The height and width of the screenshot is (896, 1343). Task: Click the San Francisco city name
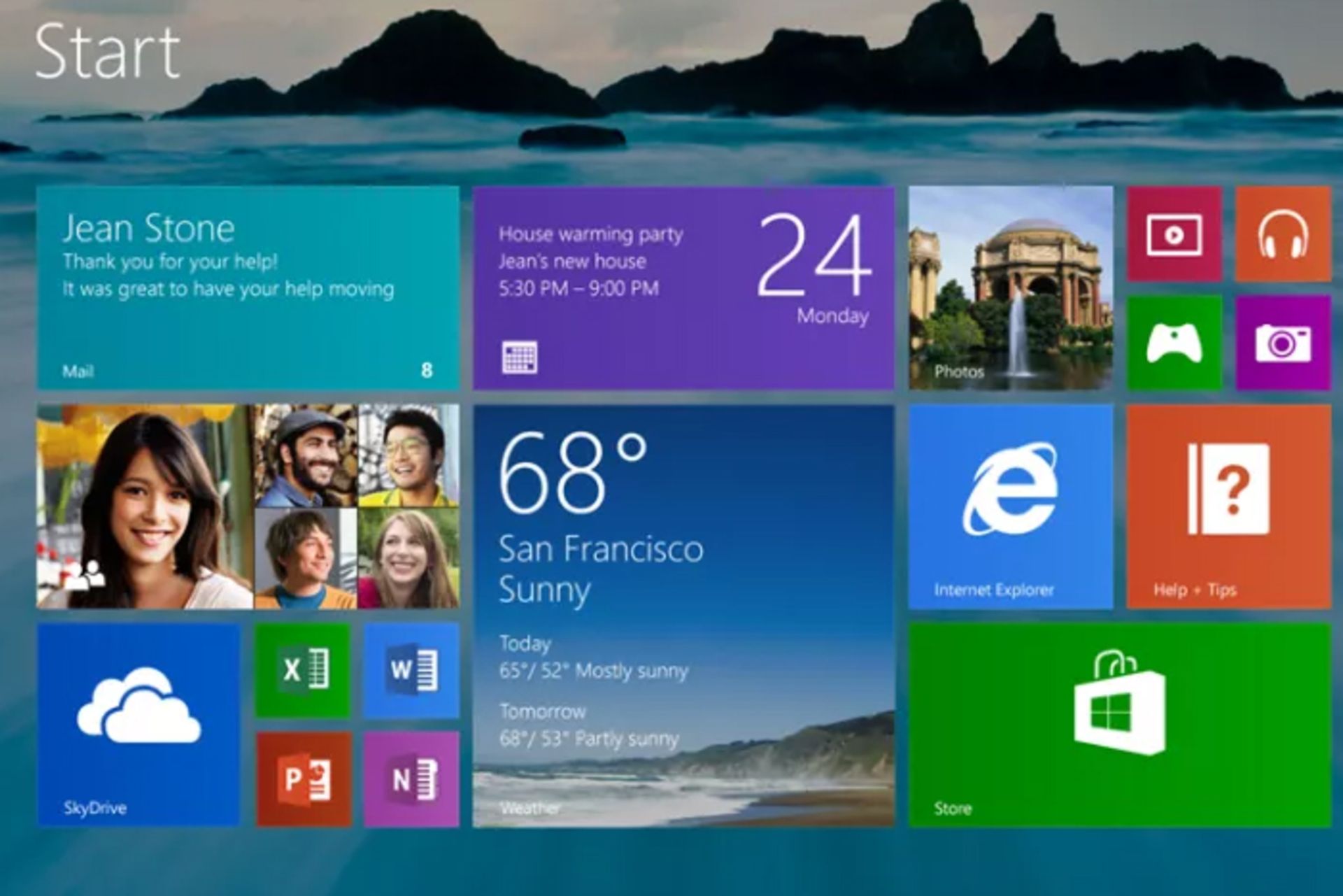(x=601, y=549)
